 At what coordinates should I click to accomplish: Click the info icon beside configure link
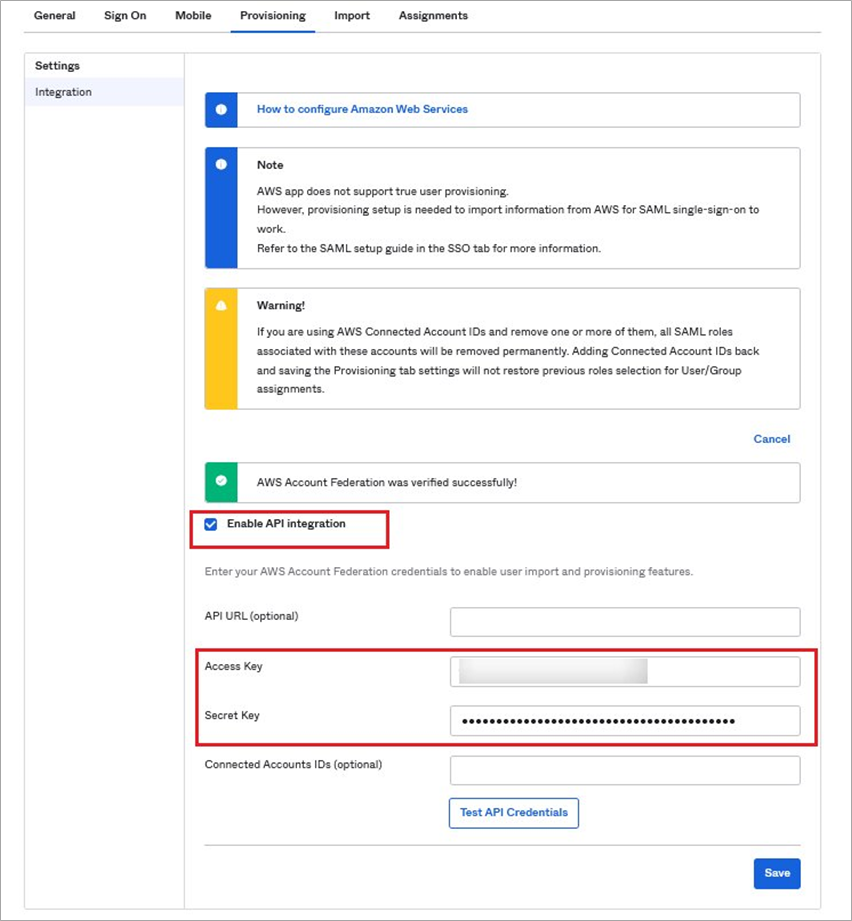coord(221,109)
